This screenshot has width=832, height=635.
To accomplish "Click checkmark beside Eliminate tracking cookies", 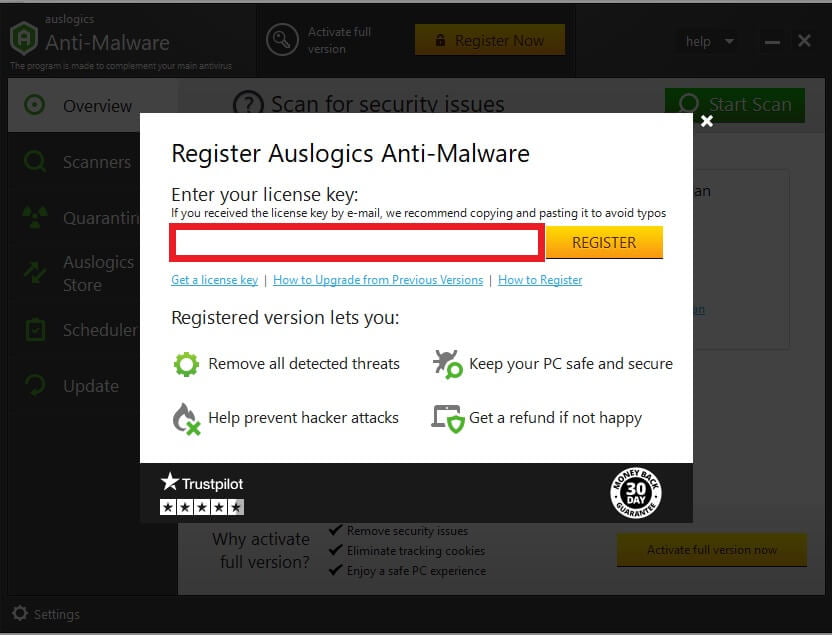I will (x=335, y=550).
